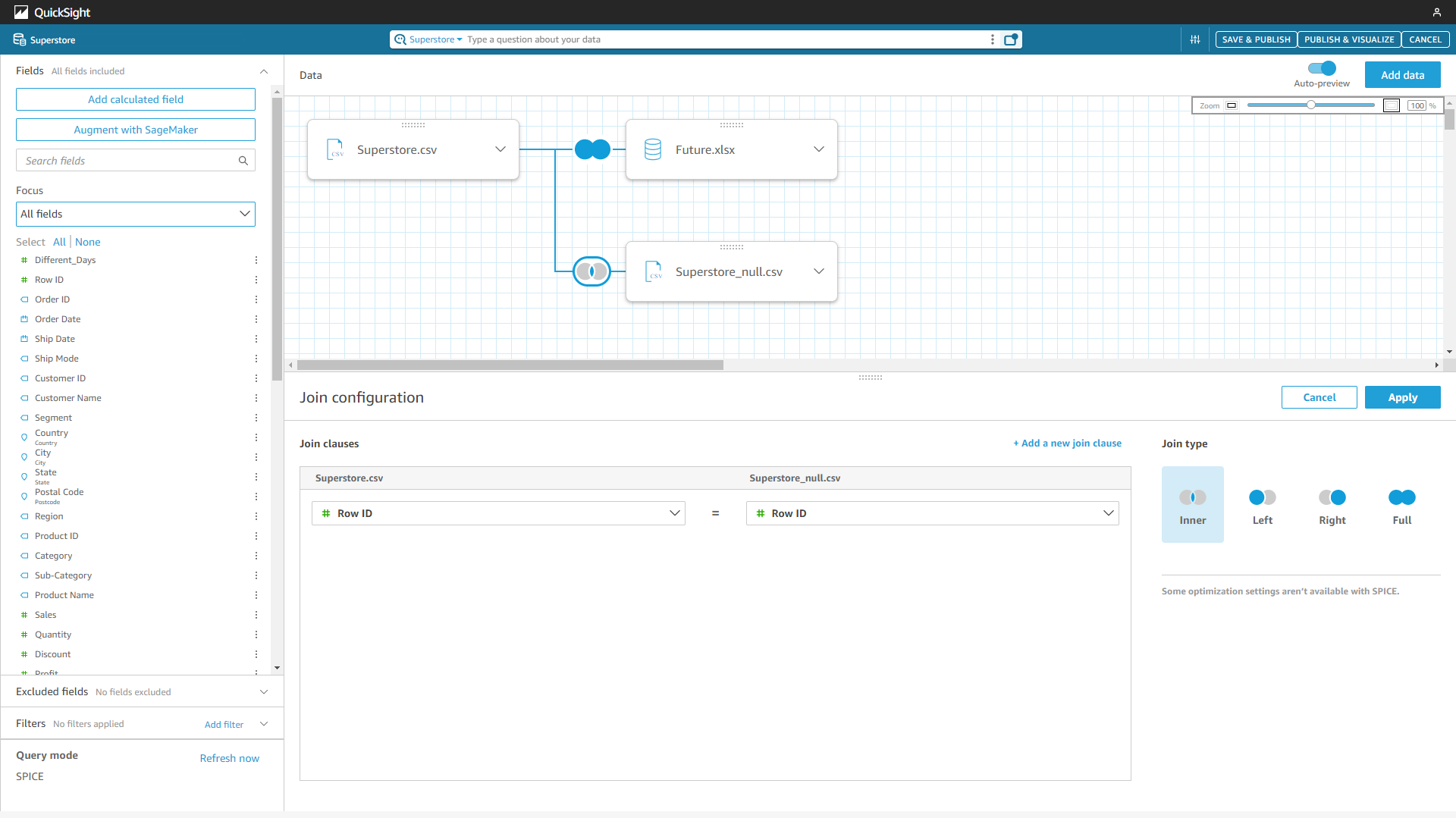
Task: Adjust the canvas Zoom slider handle
Action: tap(1310, 105)
